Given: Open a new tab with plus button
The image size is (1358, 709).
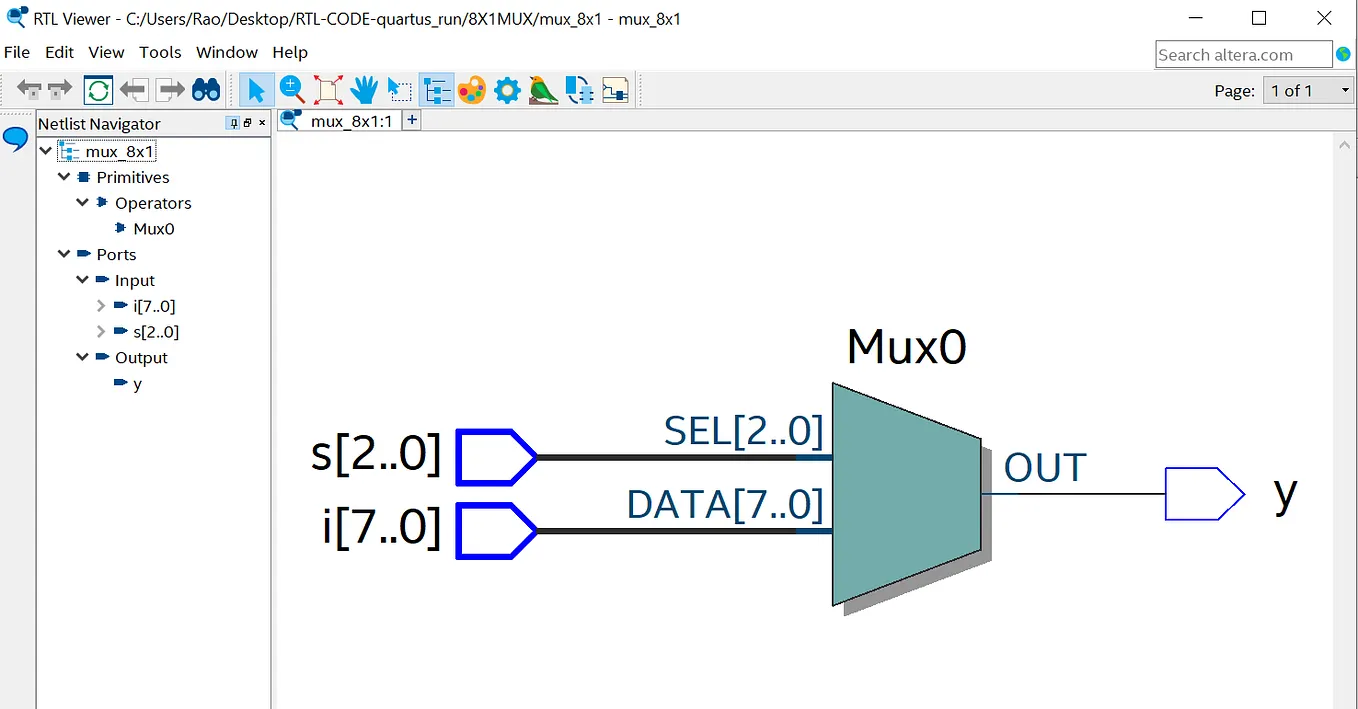Looking at the screenshot, I should click(411, 119).
